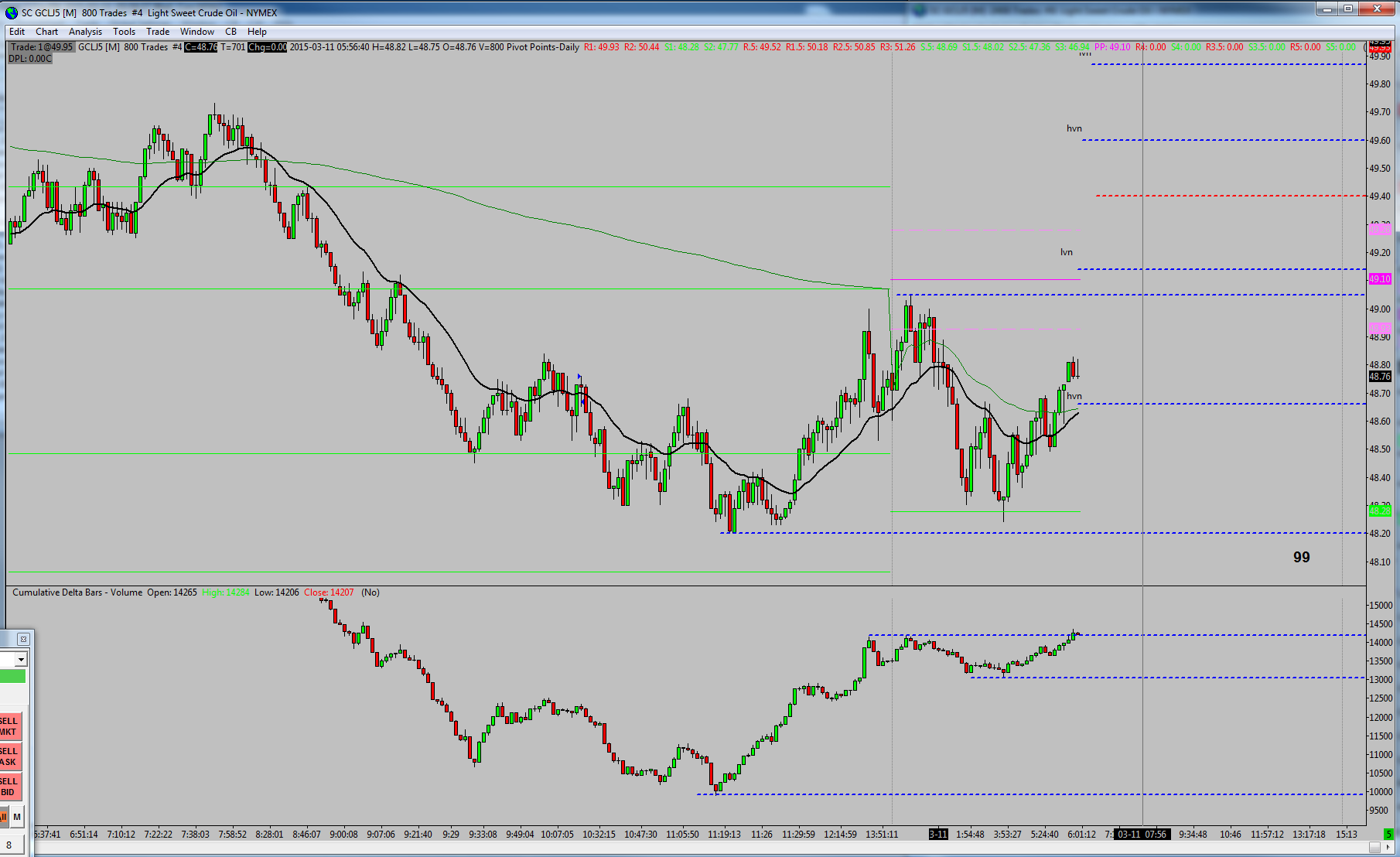Screen dimensions: 1400x857
Task: Click the "99" text on the chart
Action: [1302, 557]
